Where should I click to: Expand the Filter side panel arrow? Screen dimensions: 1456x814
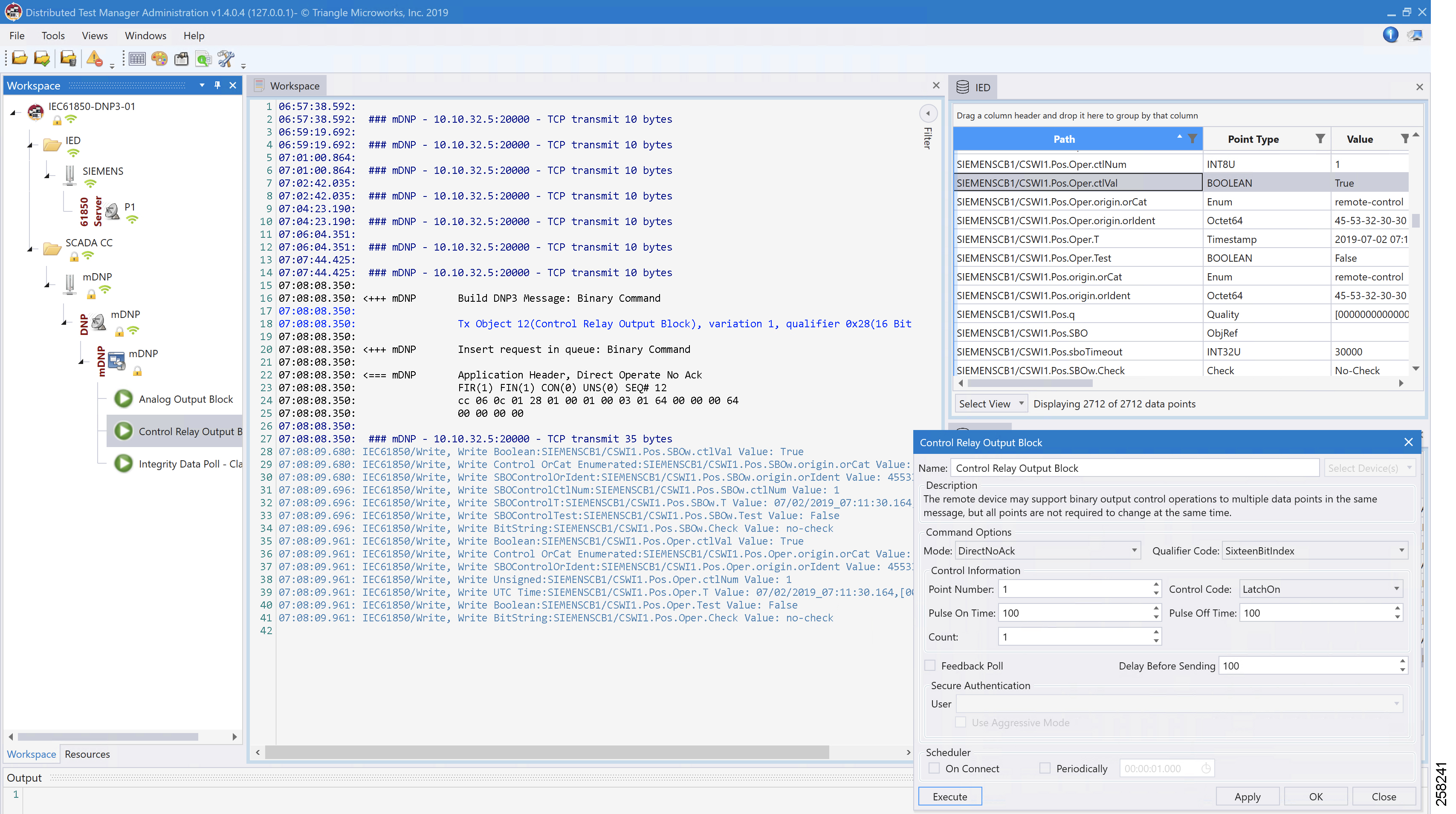(927, 113)
